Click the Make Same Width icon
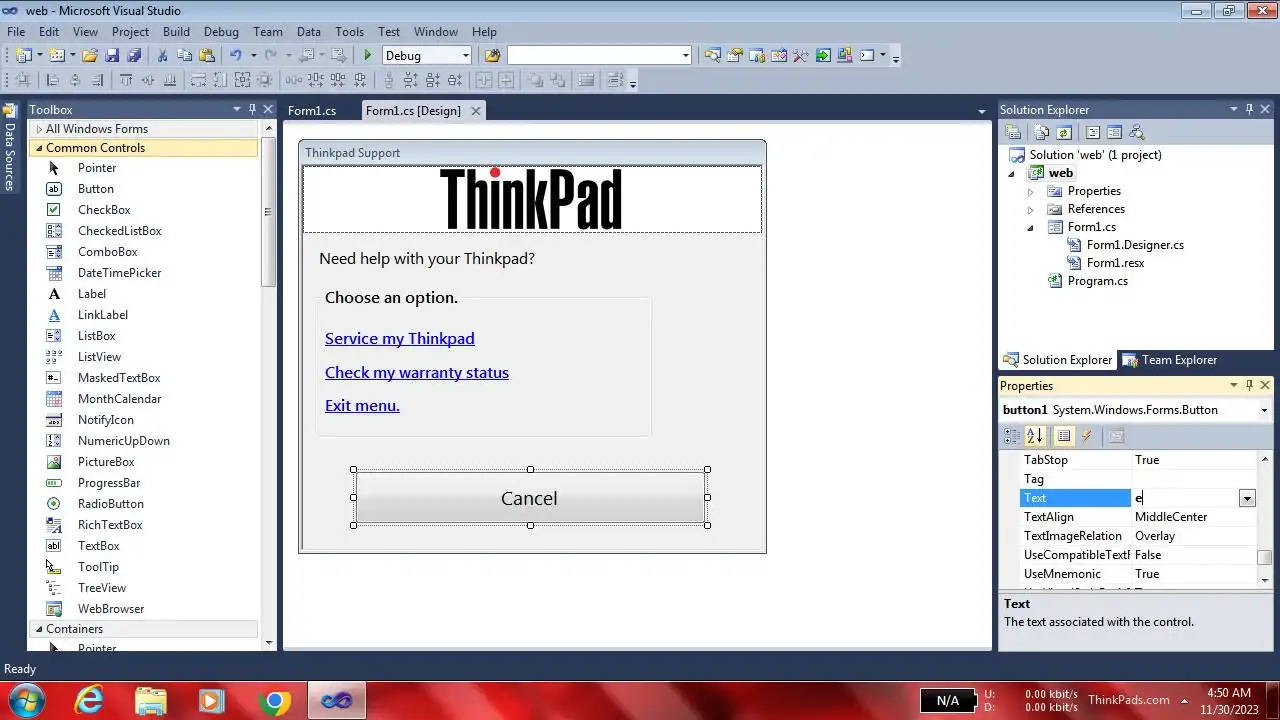The width and height of the screenshot is (1280, 720). pos(199,80)
